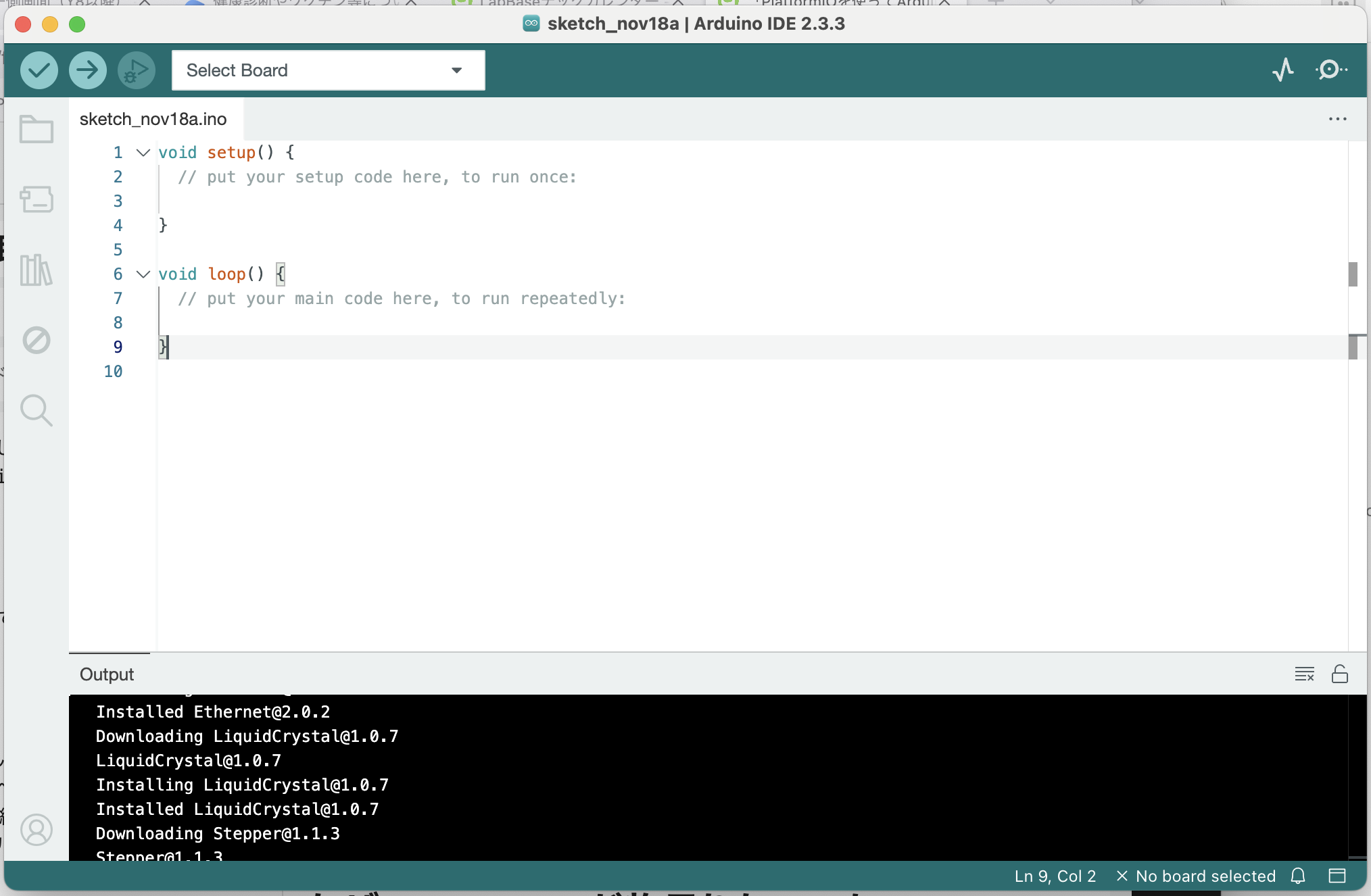Image resolution: width=1371 pixels, height=896 pixels.
Task: Open the Serial Plotter
Action: [x=1283, y=70]
